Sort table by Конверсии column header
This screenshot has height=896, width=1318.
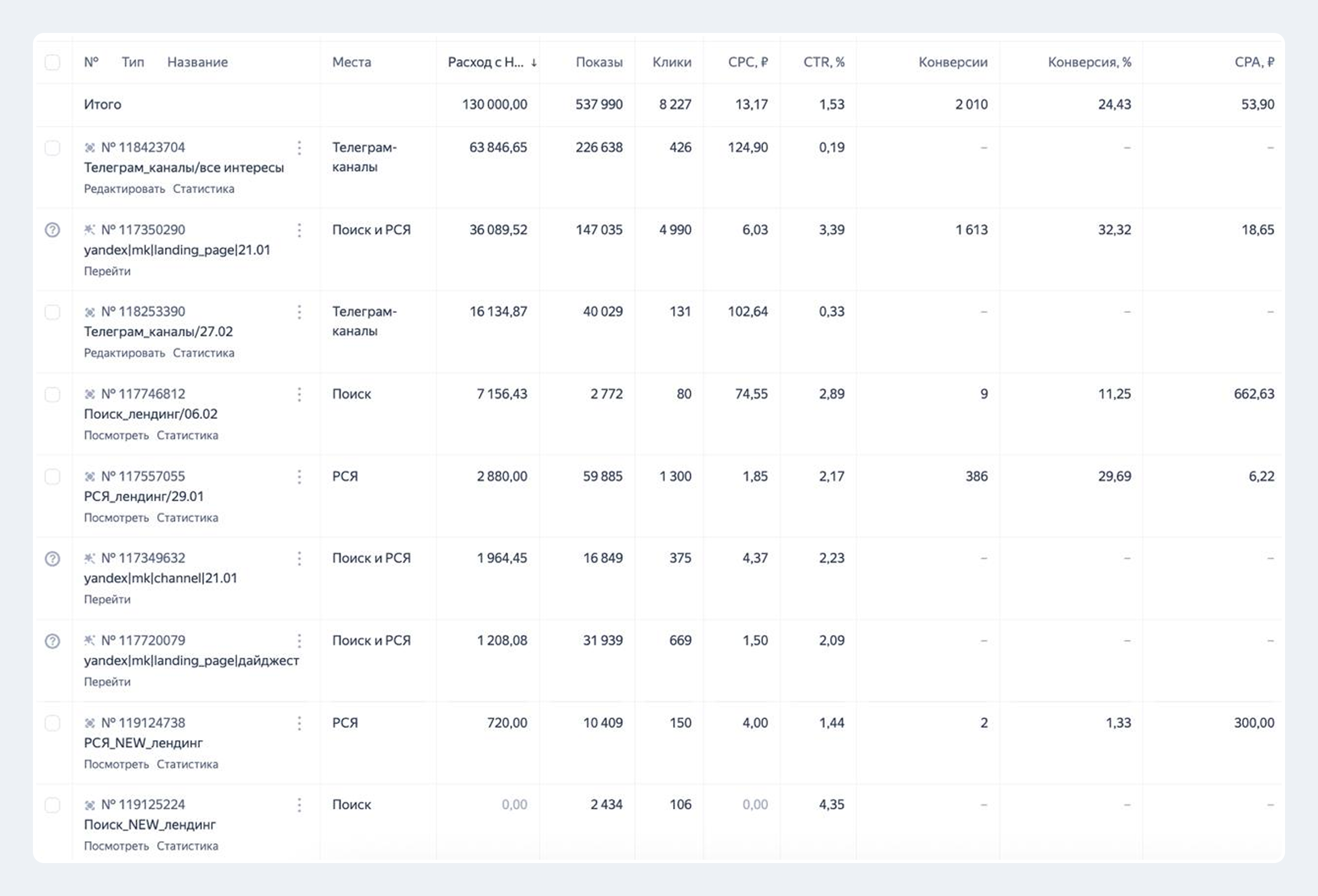pos(953,63)
